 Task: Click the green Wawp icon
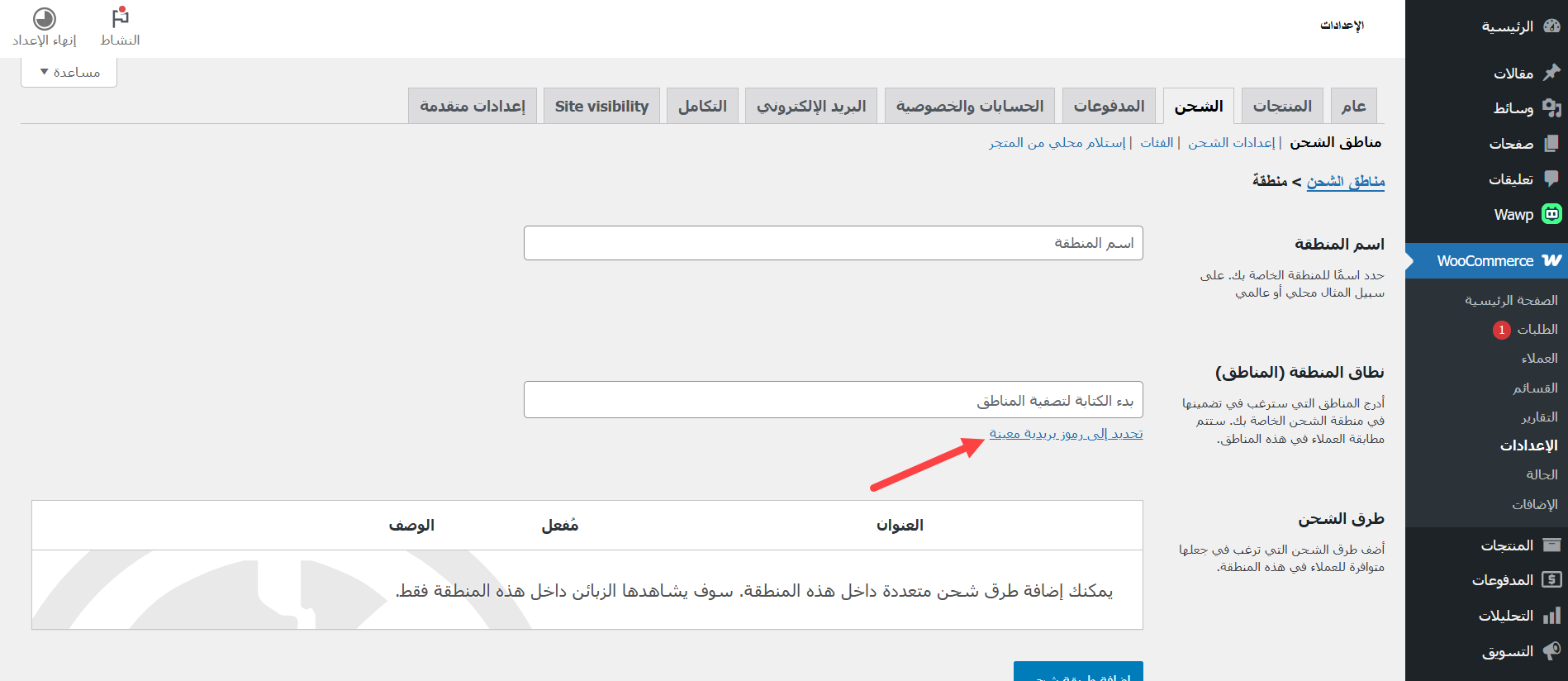pyautogui.click(x=1551, y=214)
